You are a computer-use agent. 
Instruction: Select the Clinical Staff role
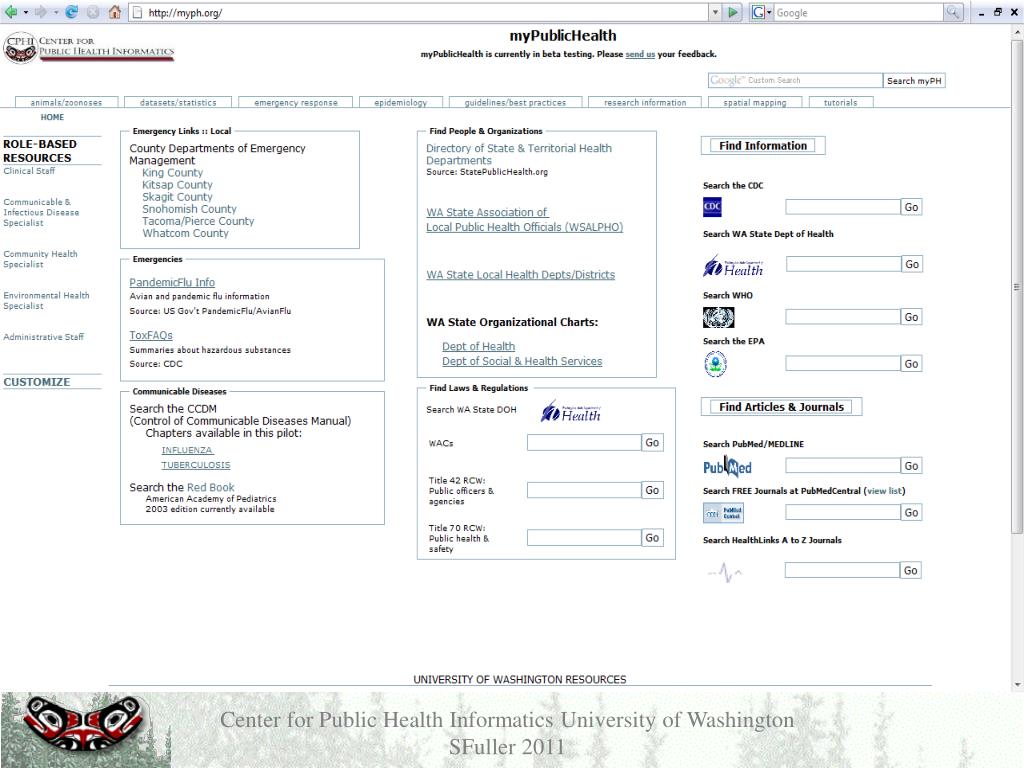coord(29,171)
